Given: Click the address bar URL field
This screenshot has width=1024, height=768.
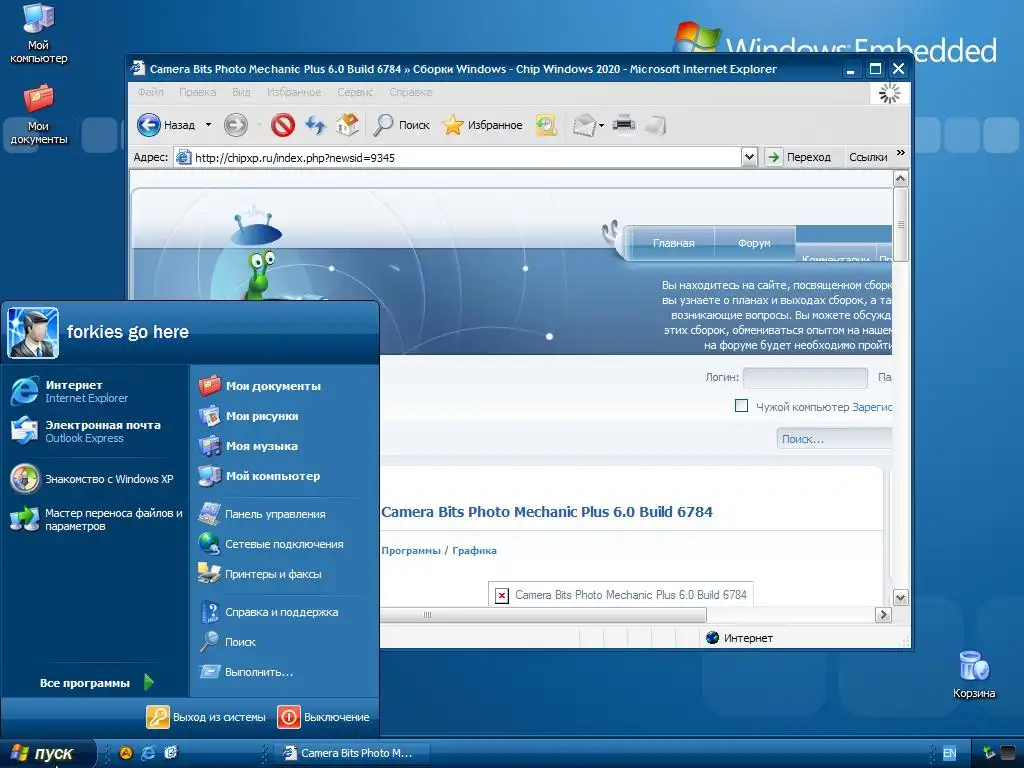Looking at the screenshot, I should pyautogui.click(x=457, y=157).
